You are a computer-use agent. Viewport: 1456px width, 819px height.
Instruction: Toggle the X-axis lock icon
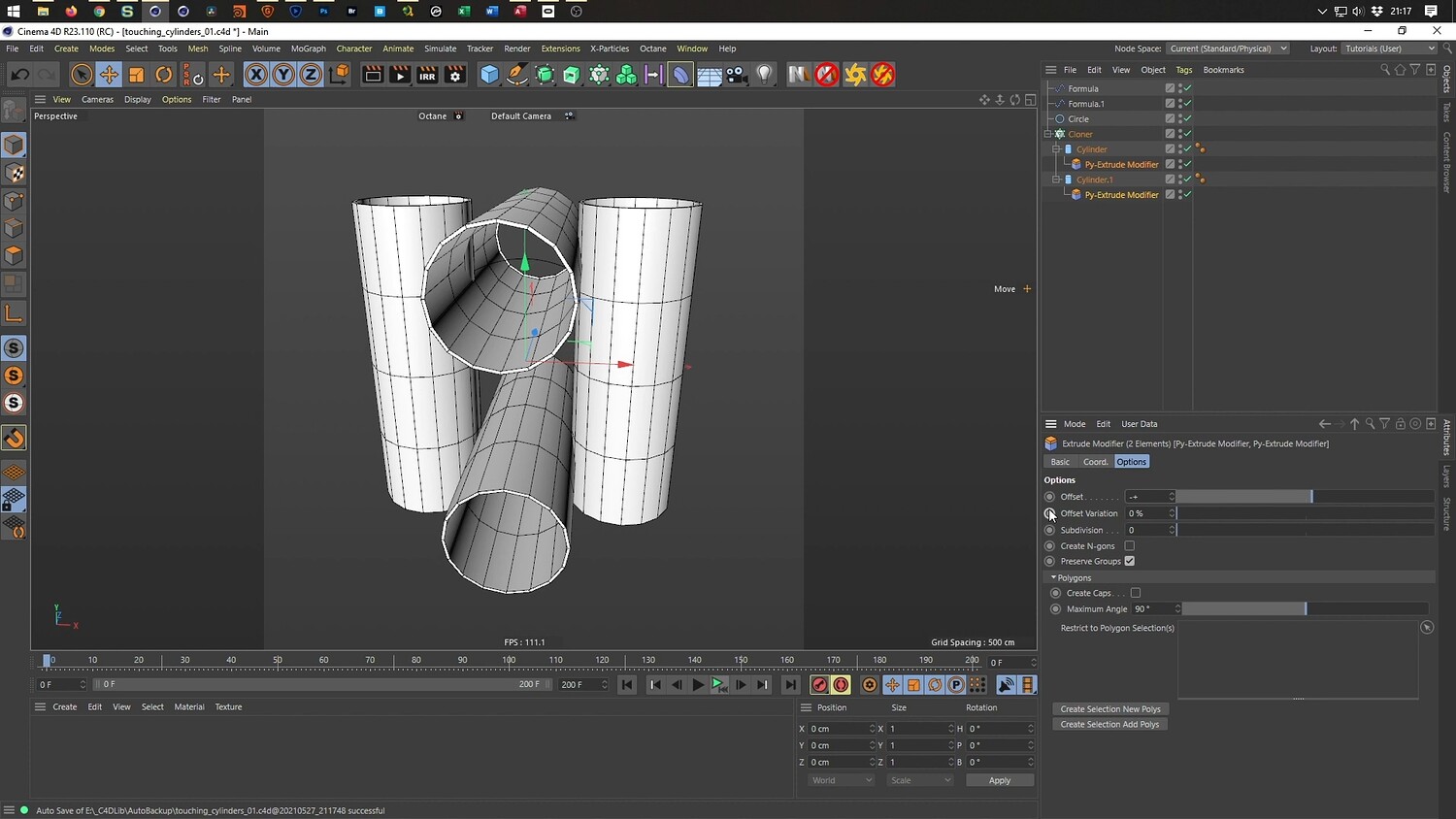pyautogui.click(x=255, y=75)
